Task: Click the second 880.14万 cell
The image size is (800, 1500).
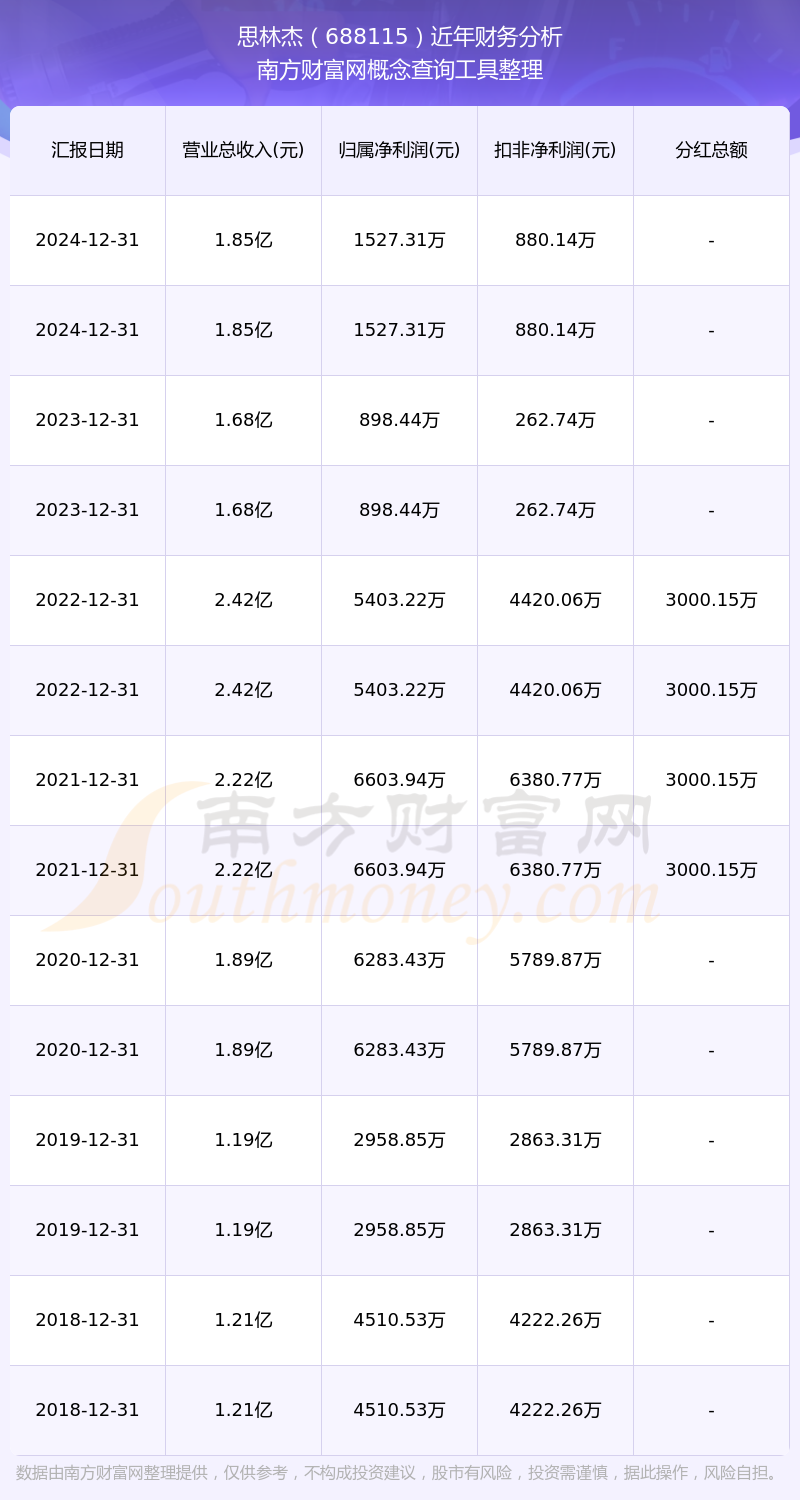Action: coord(555,330)
